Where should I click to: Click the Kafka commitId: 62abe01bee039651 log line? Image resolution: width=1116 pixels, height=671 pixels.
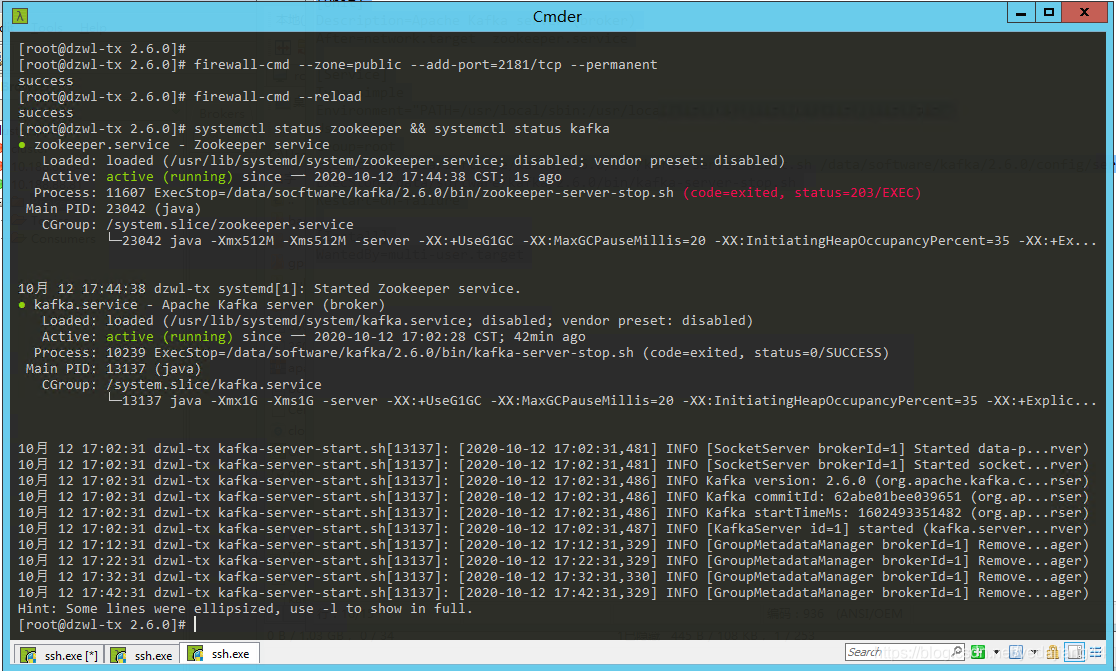(x=553, y=497)
